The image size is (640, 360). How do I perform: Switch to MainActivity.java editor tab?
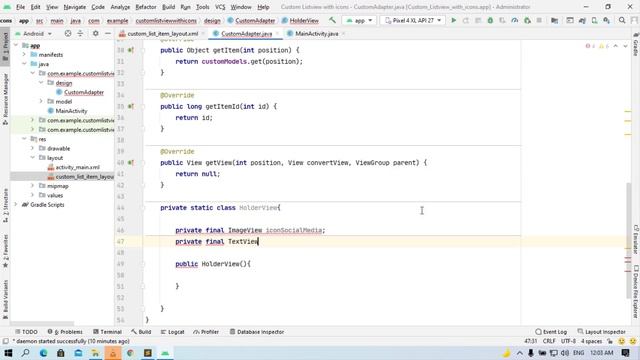tap(316, 33)
